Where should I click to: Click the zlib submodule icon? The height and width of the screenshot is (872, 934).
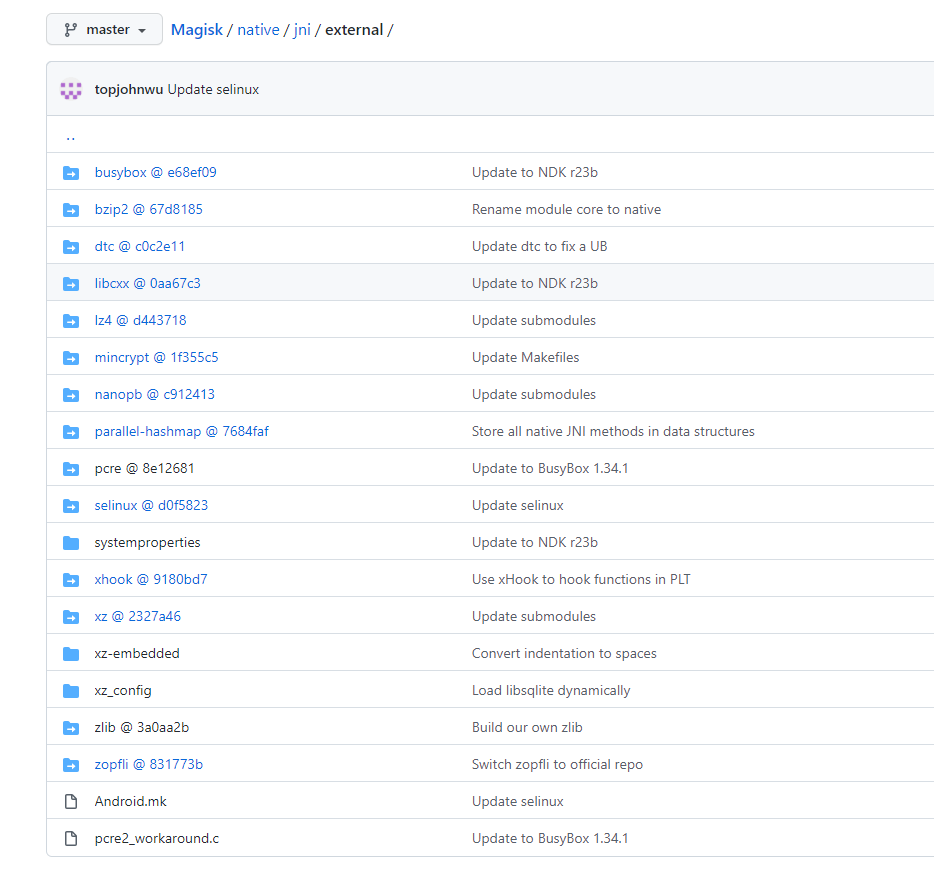point(70,728)
